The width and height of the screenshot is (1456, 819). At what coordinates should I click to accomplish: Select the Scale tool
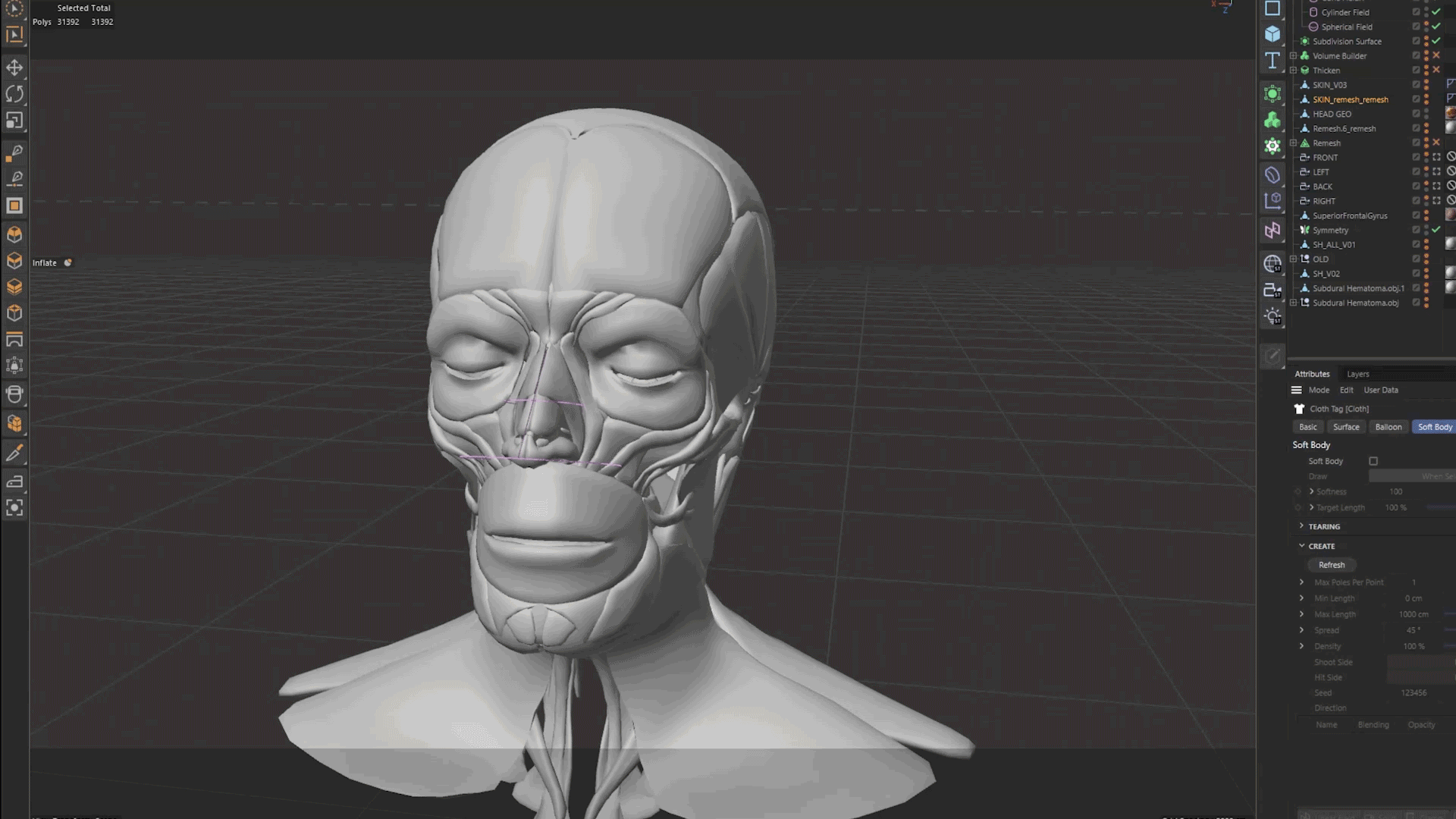[x=14, y=121]
